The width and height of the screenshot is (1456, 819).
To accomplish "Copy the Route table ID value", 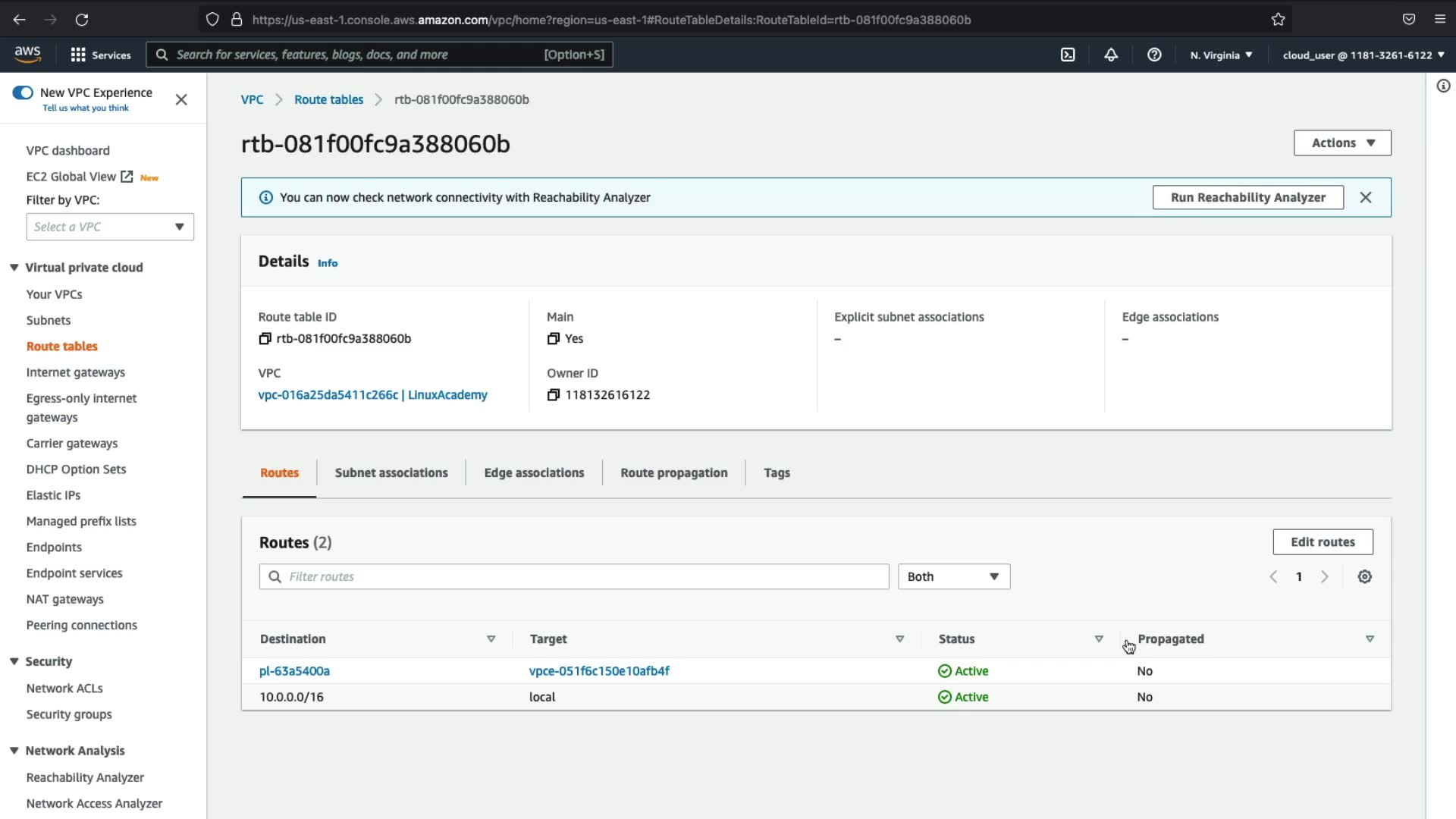I will pyautogui.click(x=265, y=339).
